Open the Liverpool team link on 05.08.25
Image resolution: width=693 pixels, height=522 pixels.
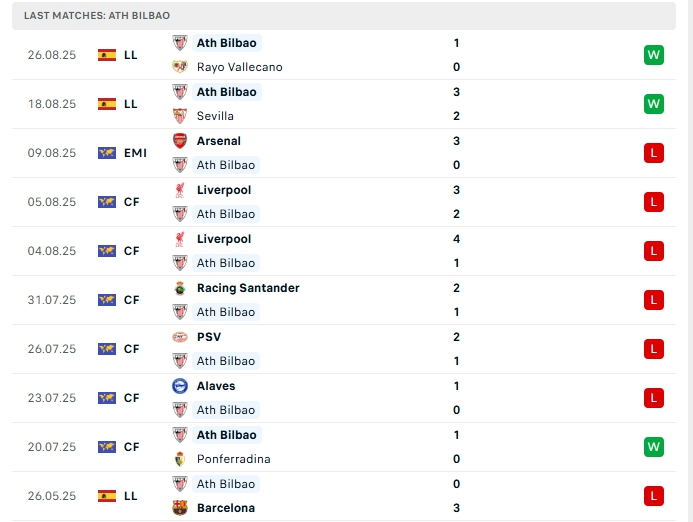[x=224, y=190]
